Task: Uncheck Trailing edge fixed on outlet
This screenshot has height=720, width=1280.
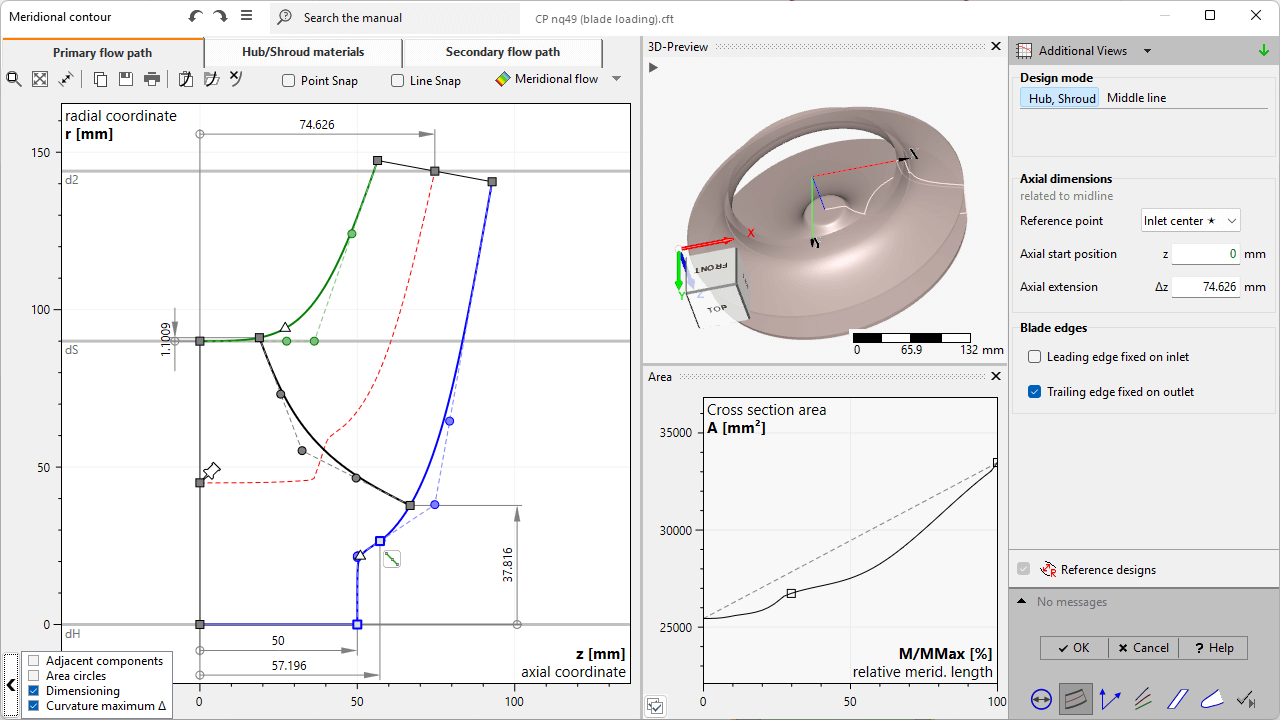Action: 1035,392
